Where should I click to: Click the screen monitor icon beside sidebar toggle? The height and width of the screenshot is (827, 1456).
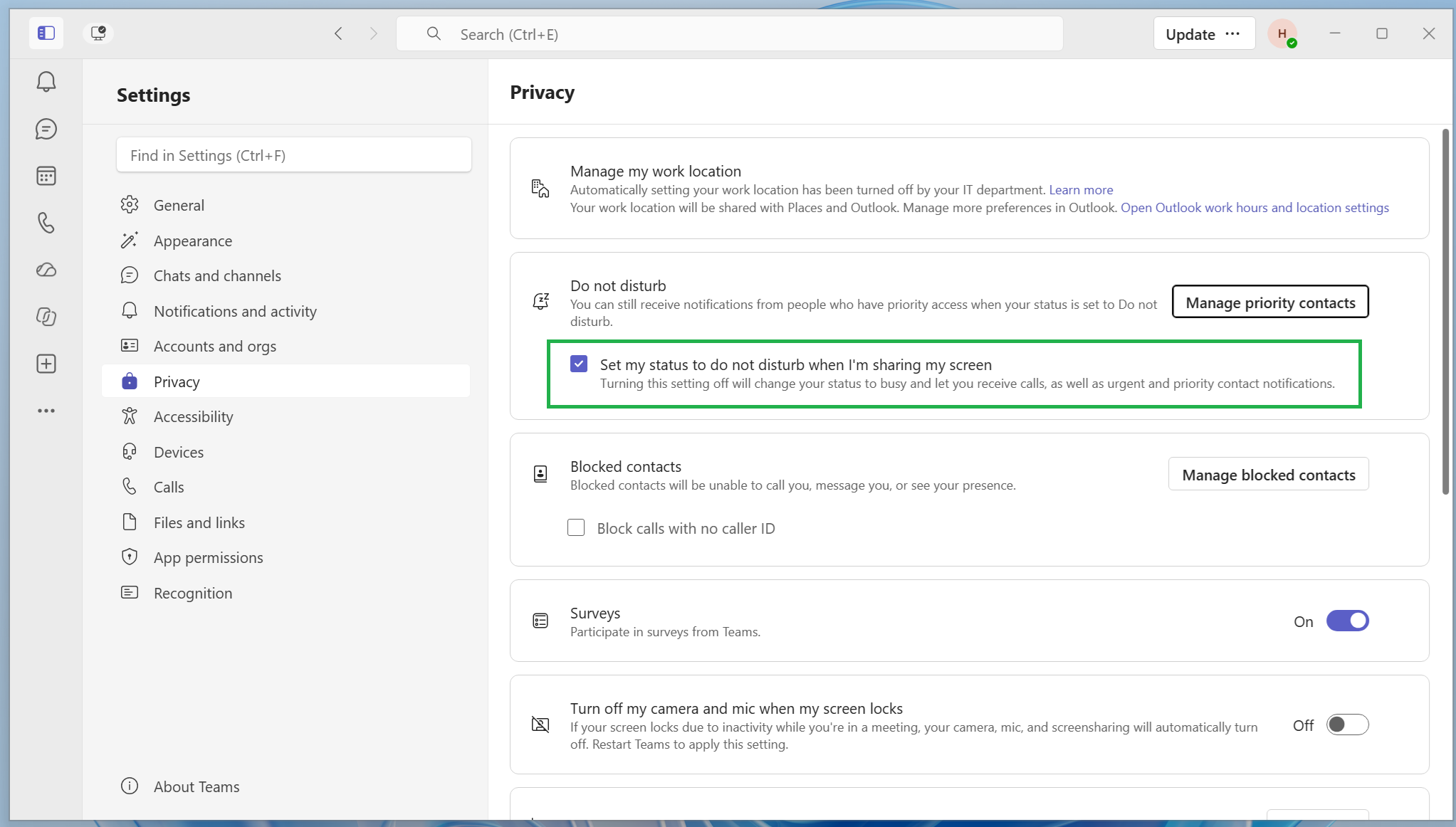pos(98,33)
